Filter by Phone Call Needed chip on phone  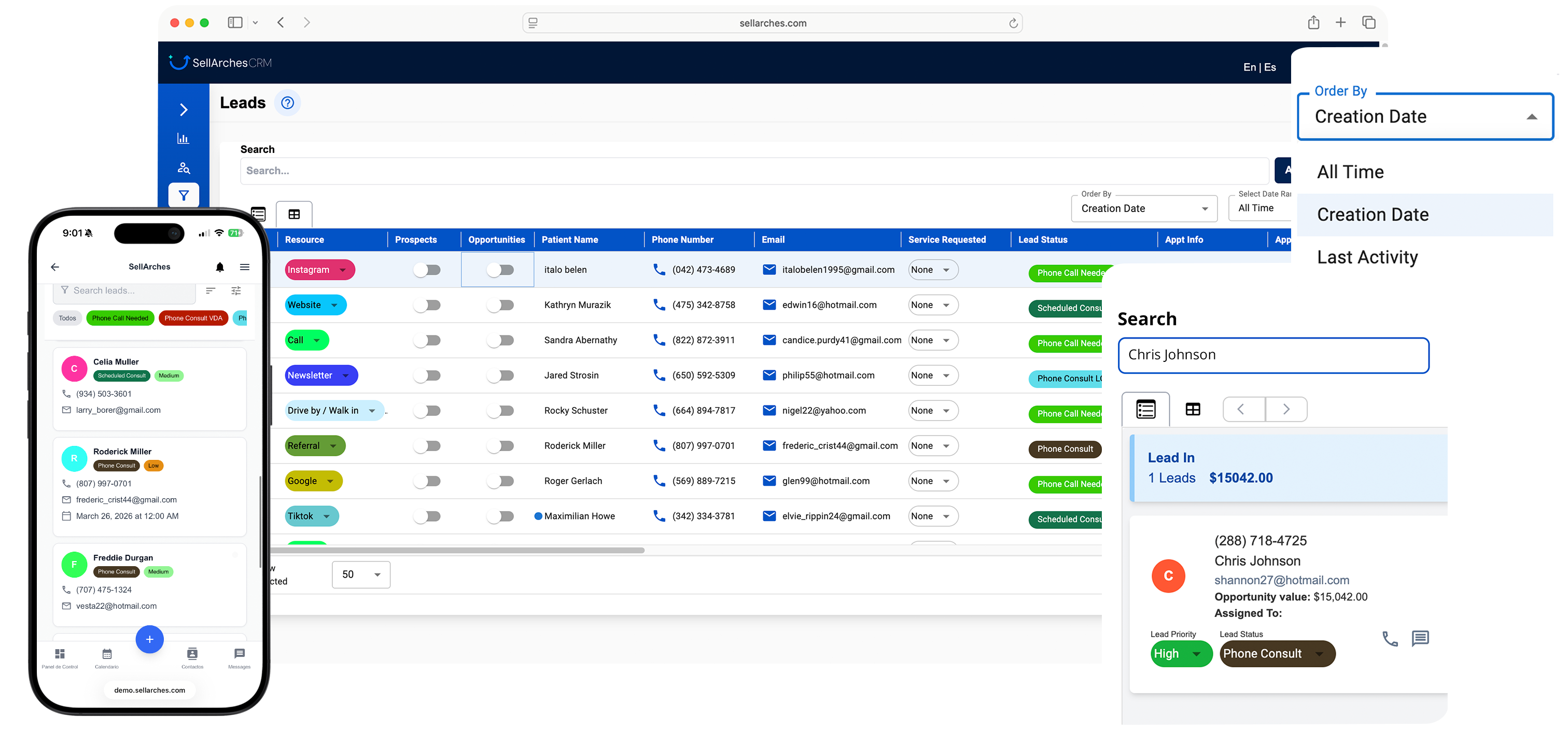pos(120,318)
